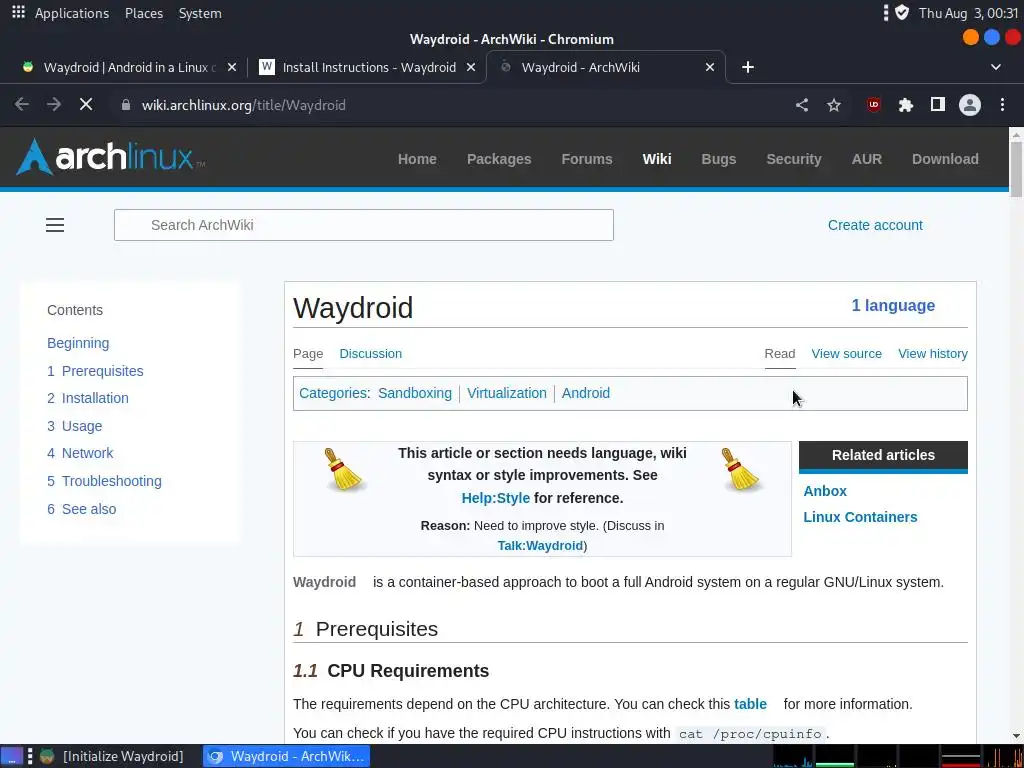
Task: Jump to 6 See also in contents
Action: click(82, 509)
